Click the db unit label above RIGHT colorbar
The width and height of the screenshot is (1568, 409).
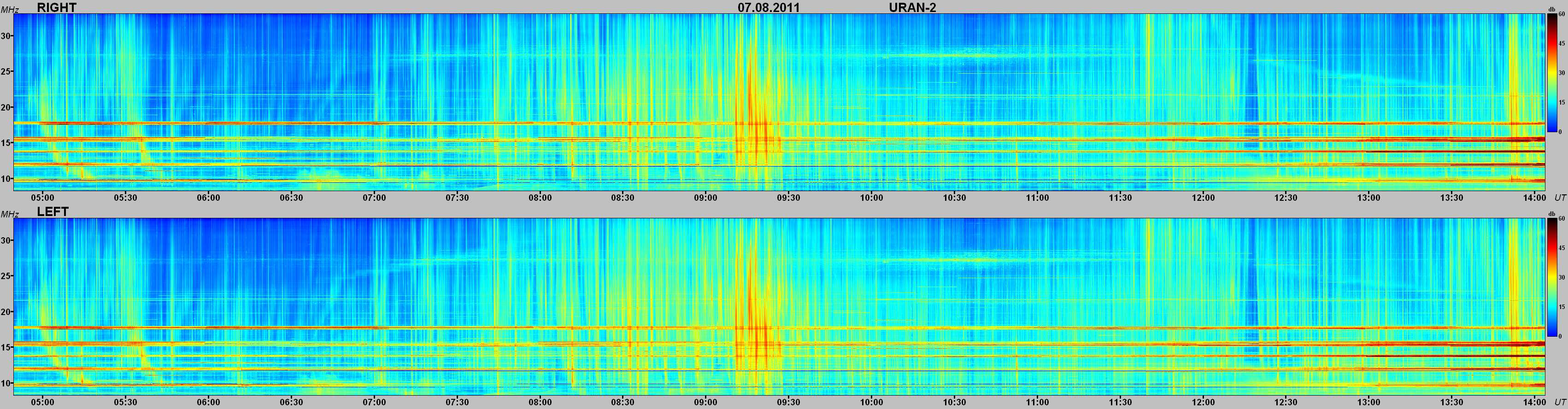coord(1551,8)
